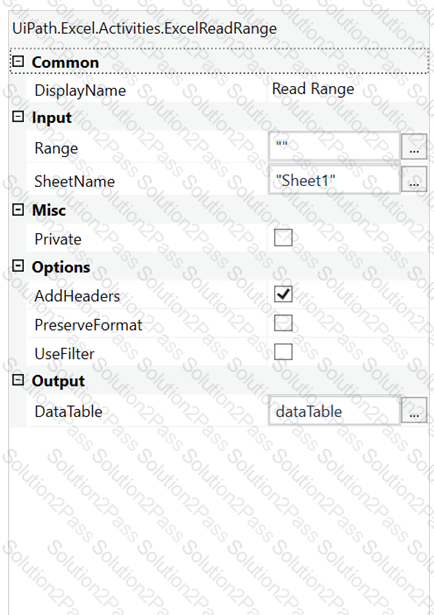Select the Range property label
This screenshot has height=615, width=434.
56,149
